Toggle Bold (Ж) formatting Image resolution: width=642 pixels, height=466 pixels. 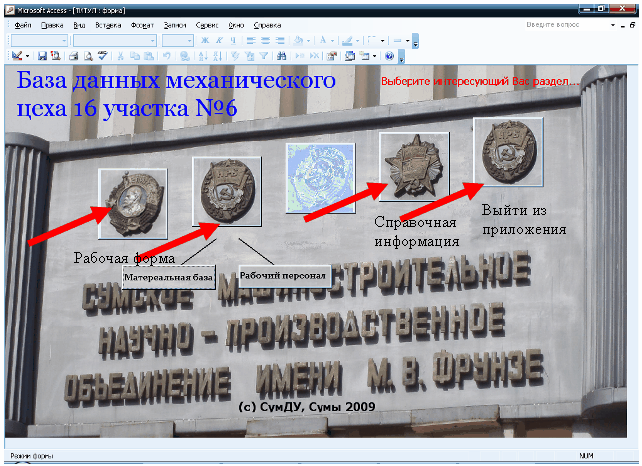(205, 41)
